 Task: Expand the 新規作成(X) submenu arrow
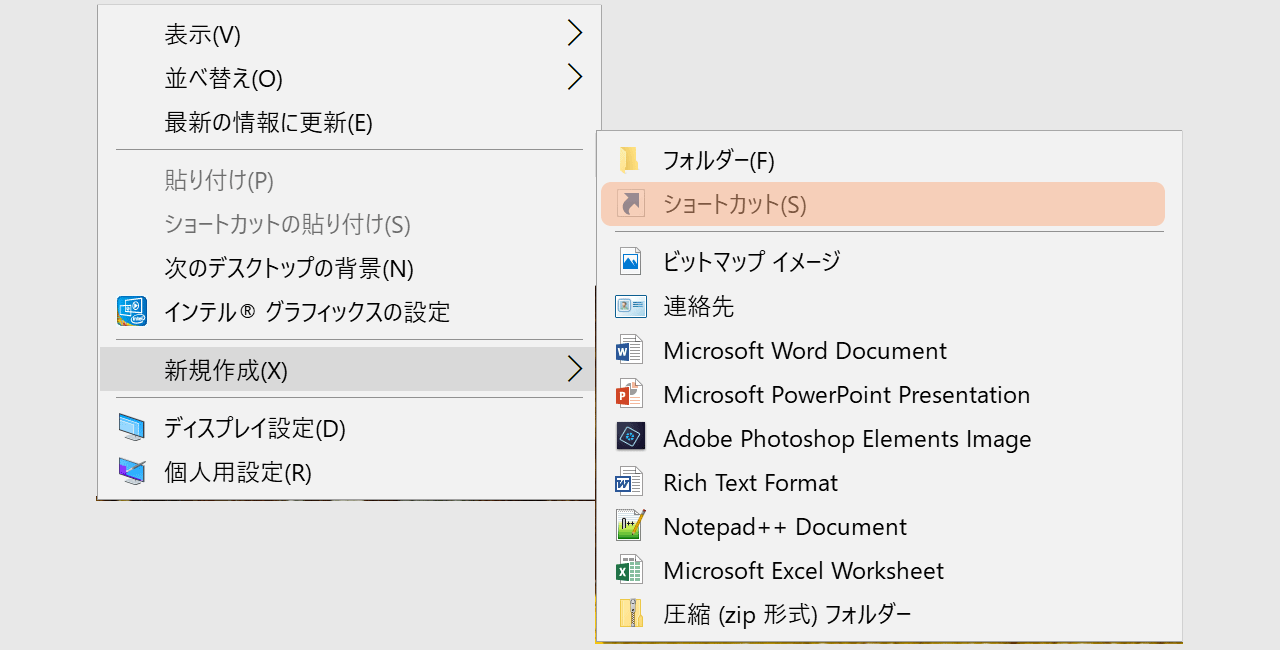pos(575,370)
